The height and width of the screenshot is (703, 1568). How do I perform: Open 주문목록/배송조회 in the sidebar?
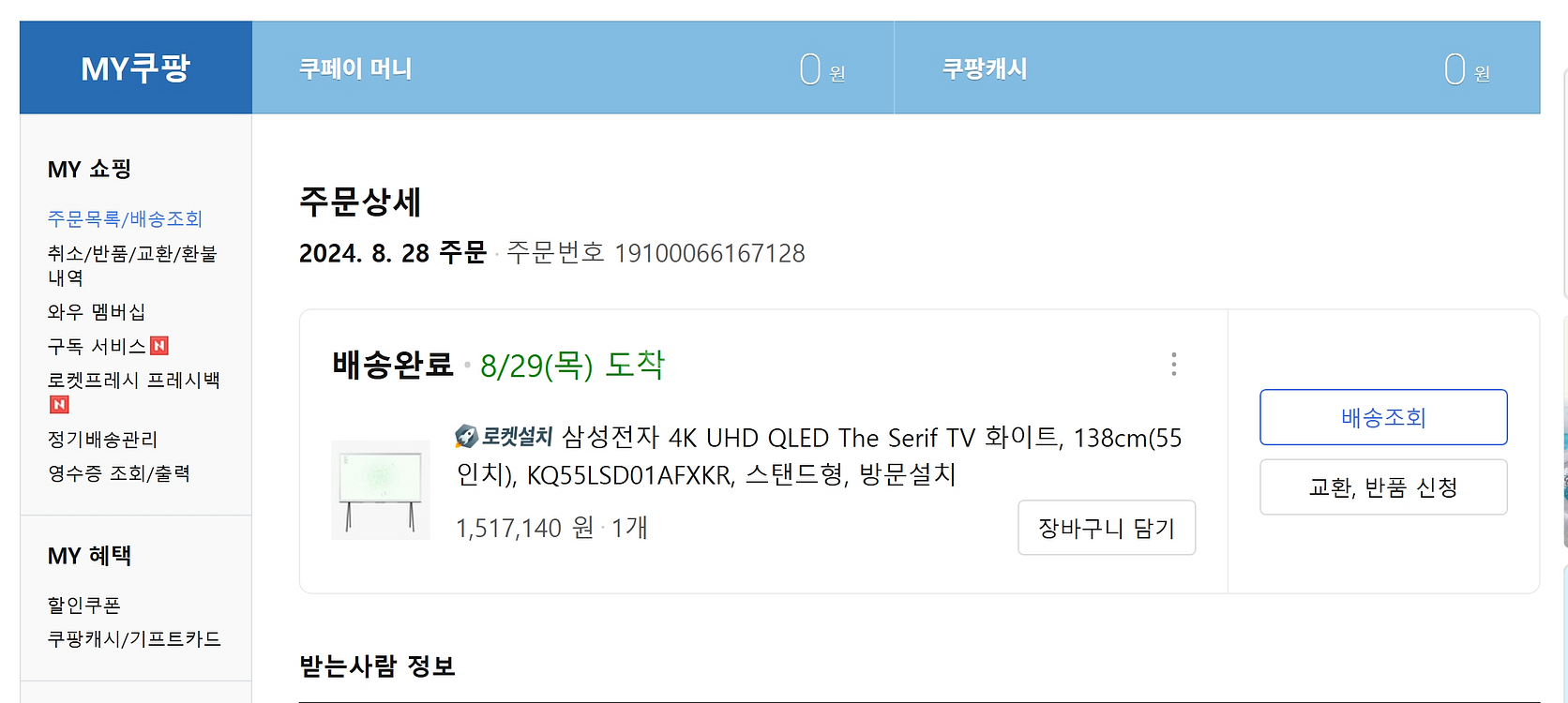click(125, 218)
